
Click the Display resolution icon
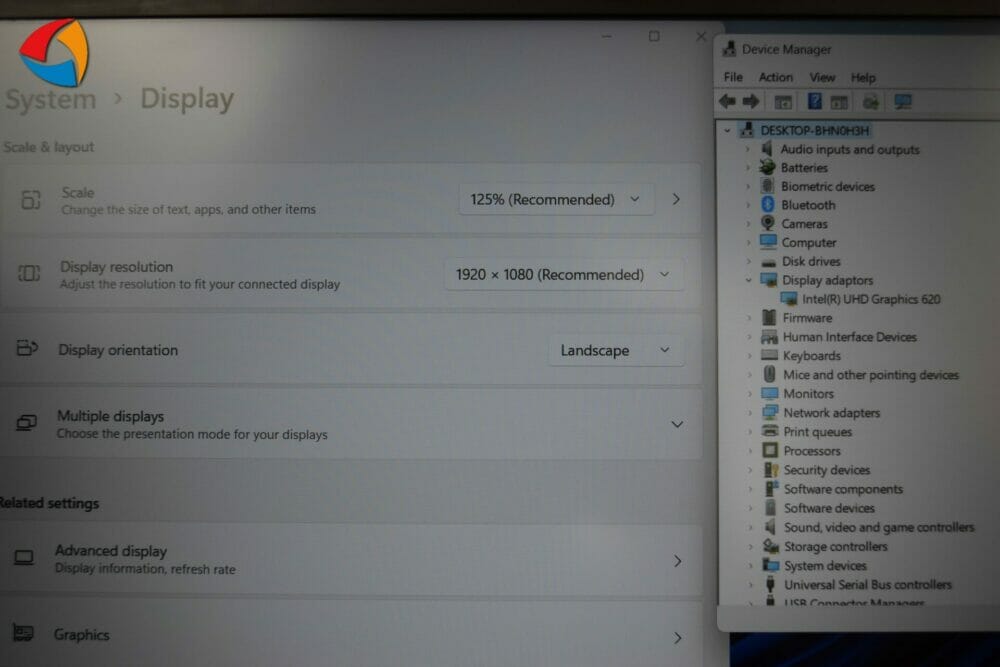coord(29,274)
